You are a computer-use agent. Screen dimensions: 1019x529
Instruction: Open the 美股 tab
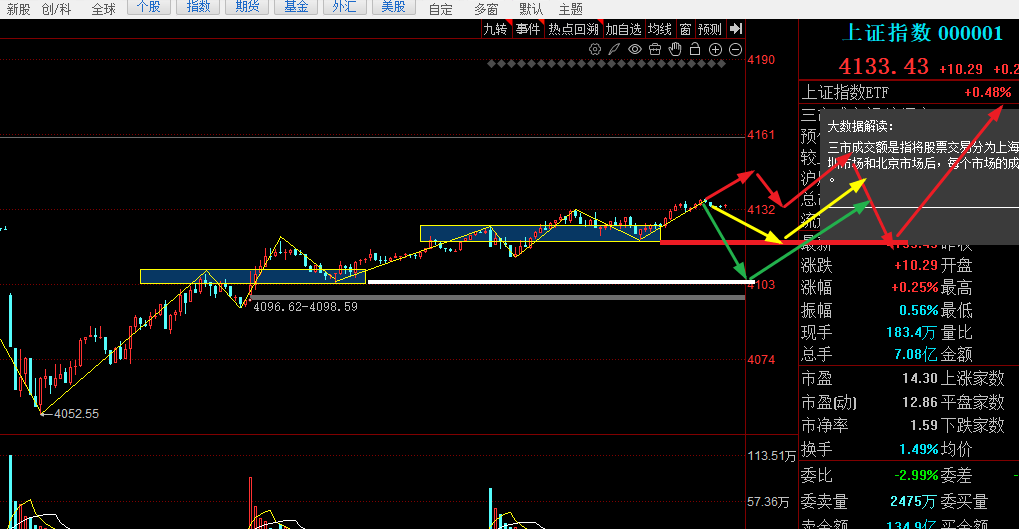coord(393,7)
